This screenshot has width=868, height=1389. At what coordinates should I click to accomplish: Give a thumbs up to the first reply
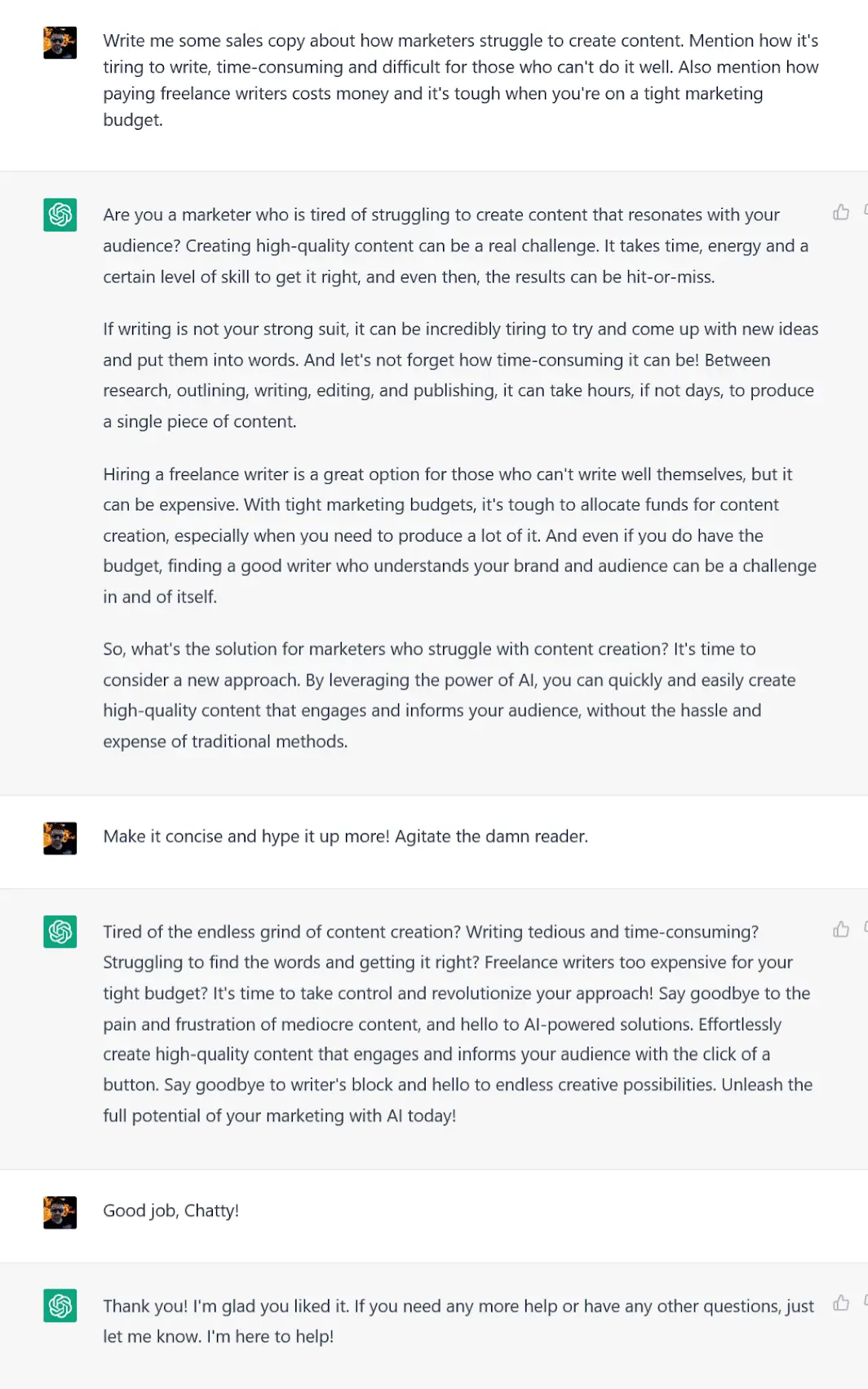(840, 213)
